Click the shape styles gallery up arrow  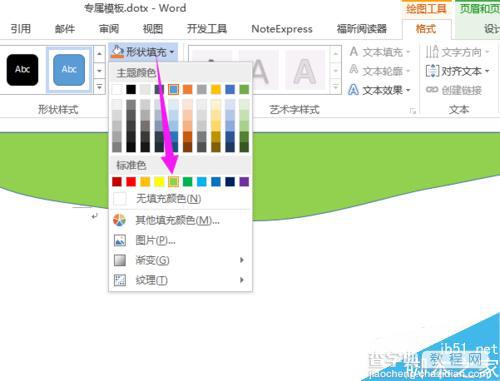99,53
